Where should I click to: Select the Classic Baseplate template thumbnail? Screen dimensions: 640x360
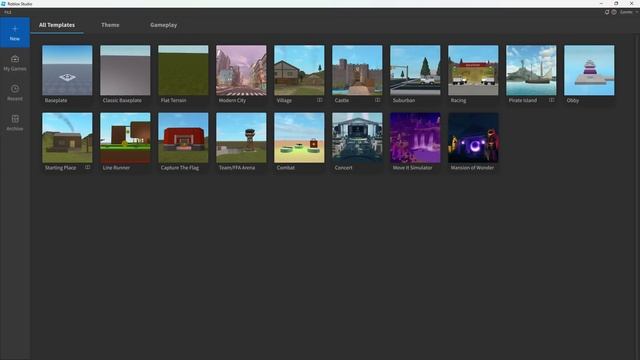[x=125, y=70]
